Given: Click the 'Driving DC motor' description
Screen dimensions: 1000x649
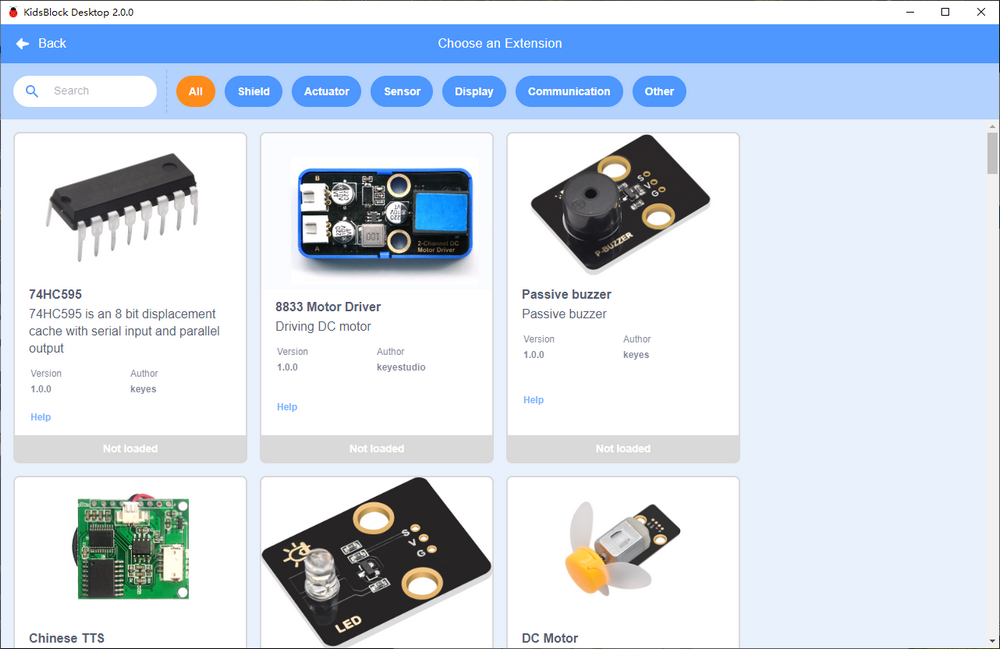Looking at the screenshot, I should 323,326.
